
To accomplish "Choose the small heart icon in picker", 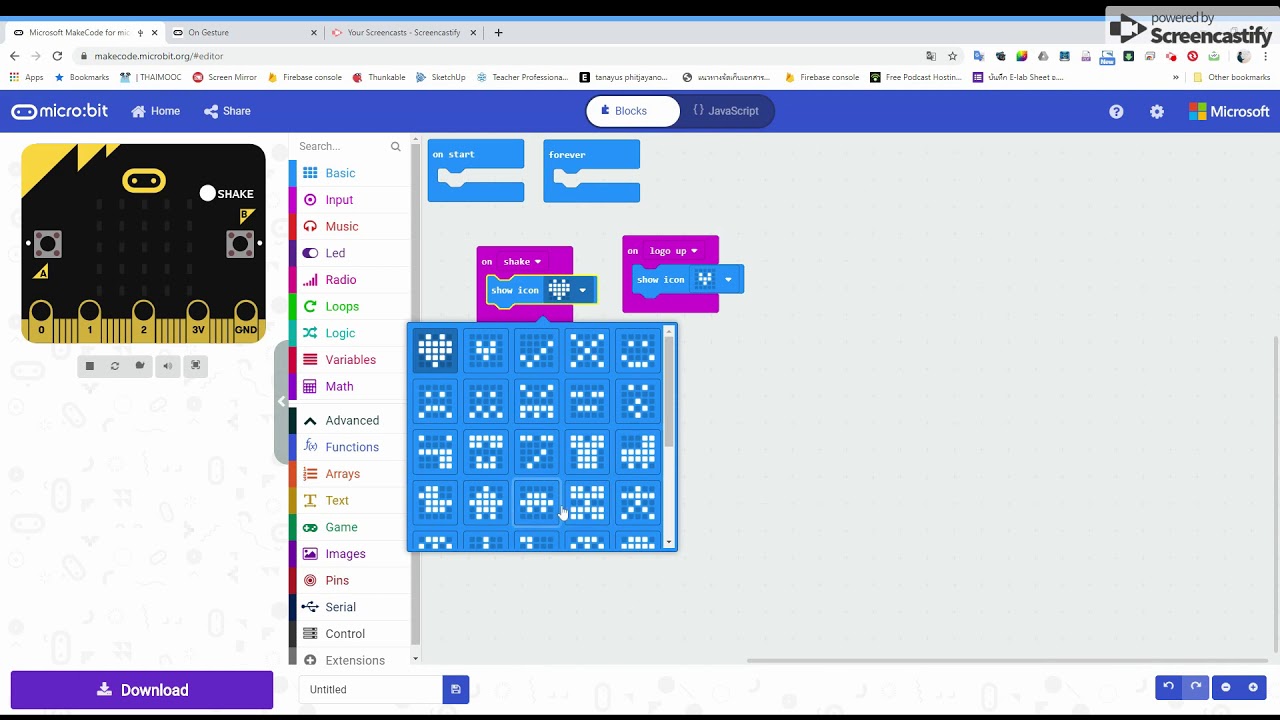I will (x=486, y=350).
